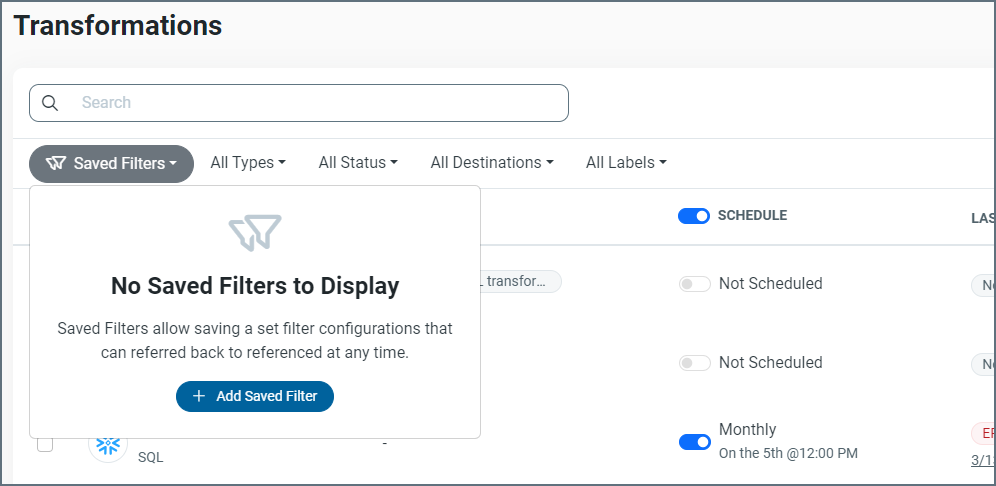Click the SCHEDULE column header text

coord(752,215)
